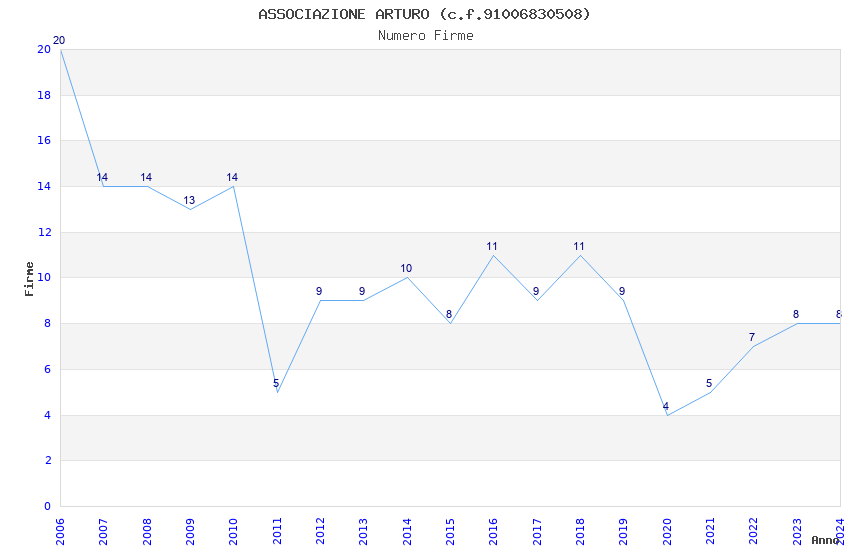
Task: Click x-axis year 2016
Action: pos(493,531)
